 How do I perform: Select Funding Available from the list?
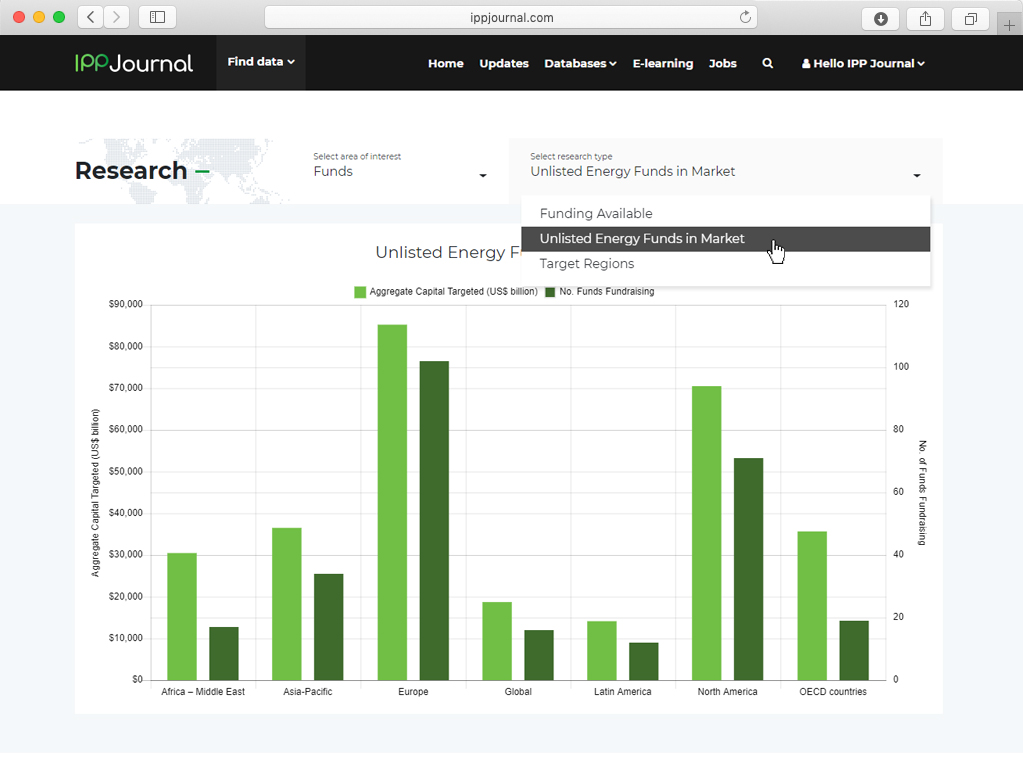(596, 214)
